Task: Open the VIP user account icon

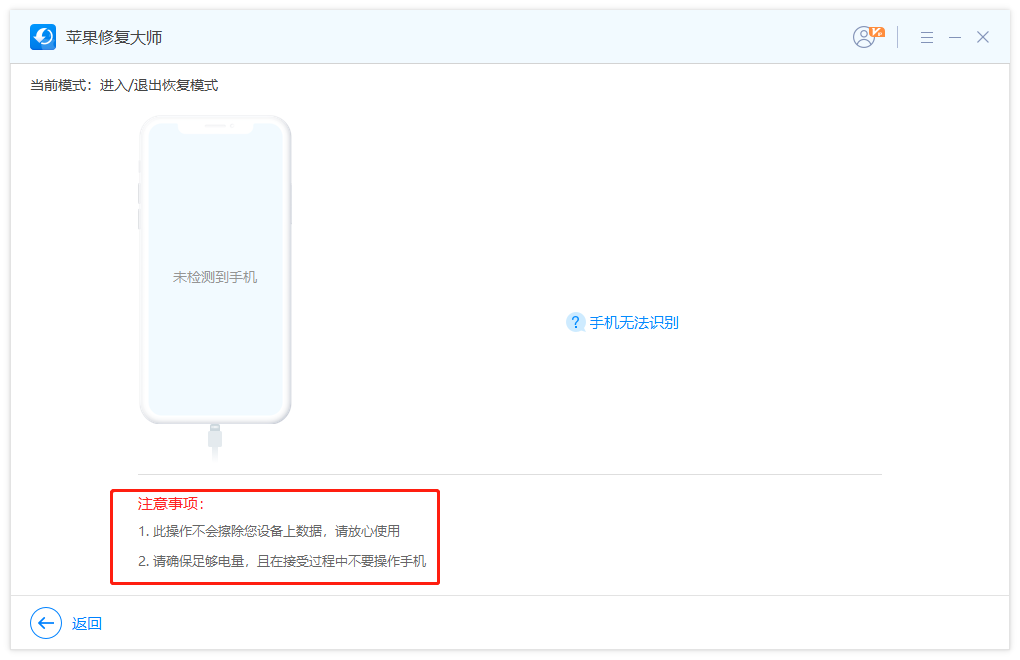Action: pyautogui.click(x=868, y=37)
